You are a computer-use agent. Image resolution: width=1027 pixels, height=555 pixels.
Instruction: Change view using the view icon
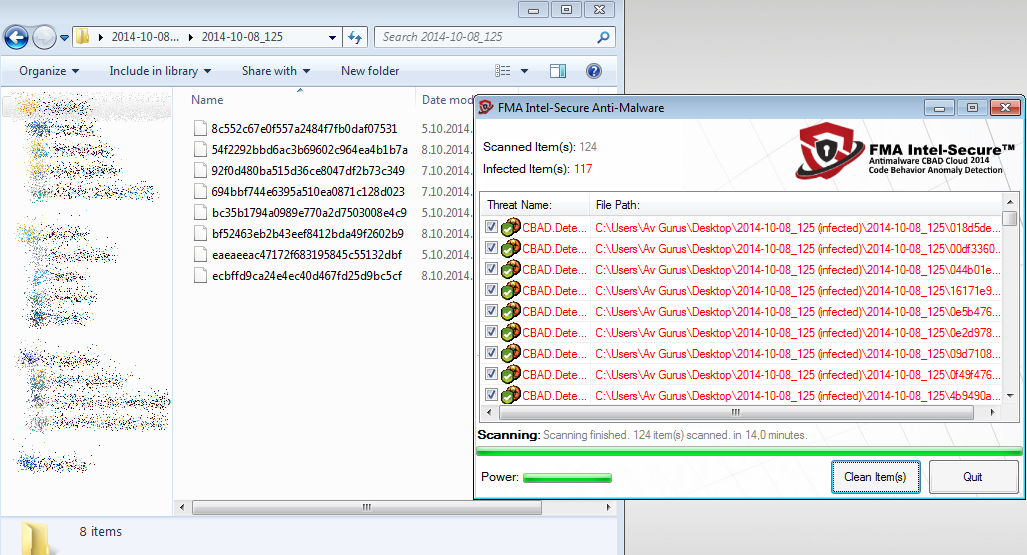(502, 71)
